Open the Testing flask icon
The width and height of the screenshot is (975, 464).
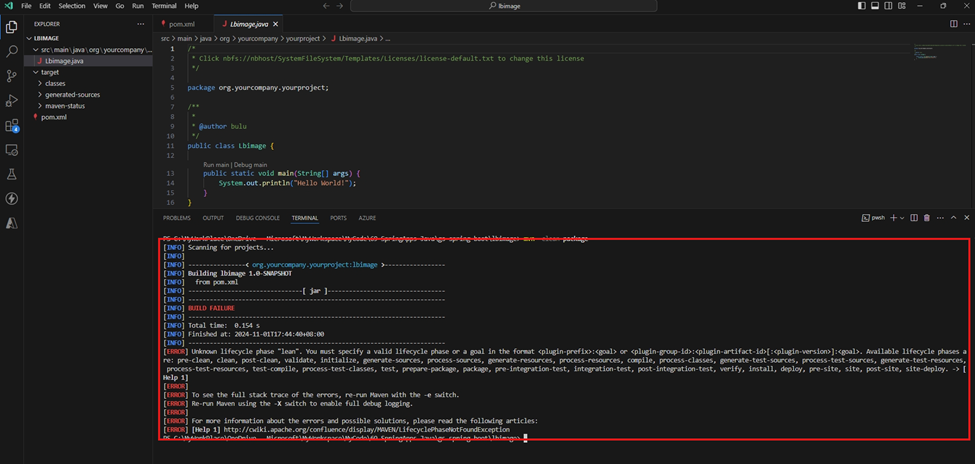coord(12,175)
